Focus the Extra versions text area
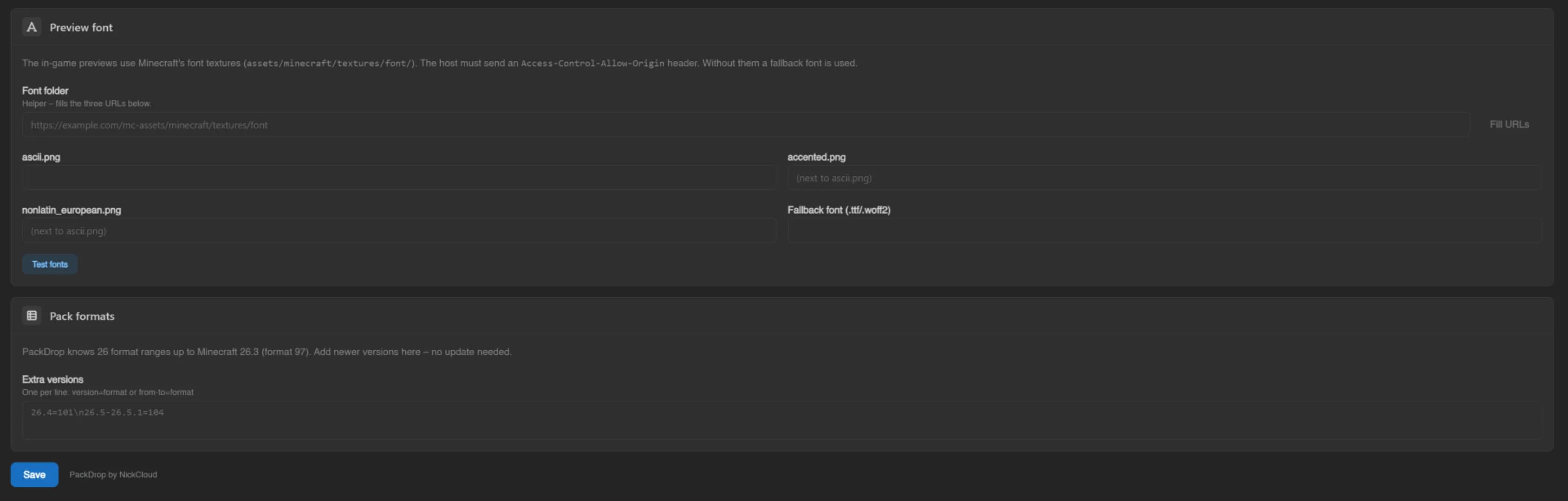This screenshot has width=1568, height=501. [x=782, y=420]
